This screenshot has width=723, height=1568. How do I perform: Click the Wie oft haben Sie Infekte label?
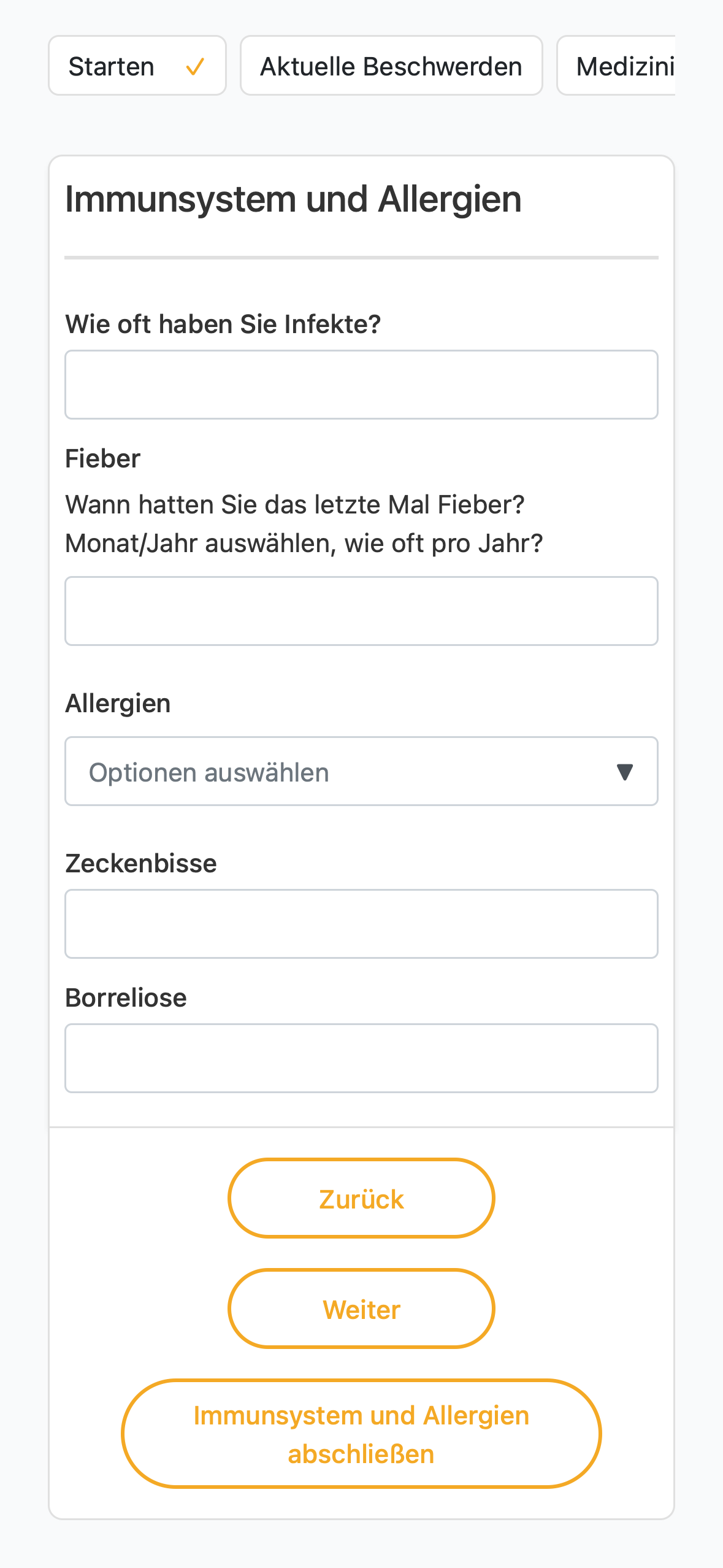tap(223, 324)
